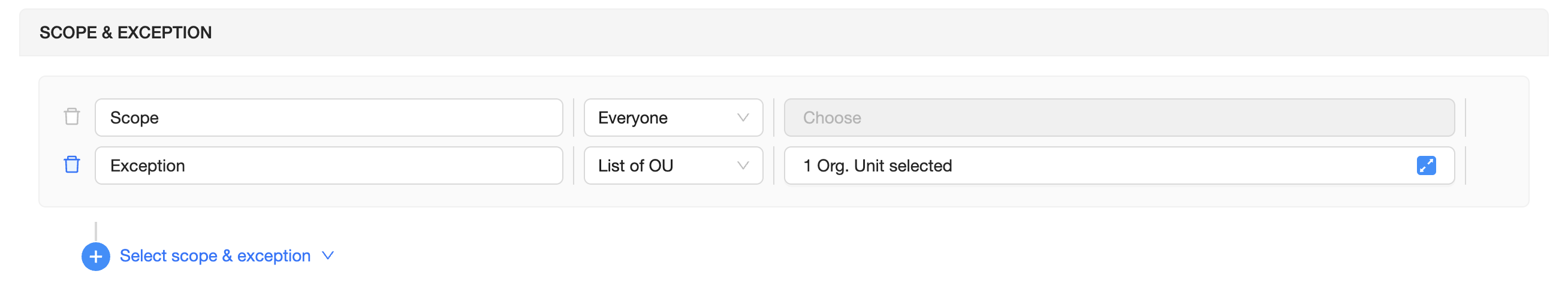Screen dimensions: 1568x283
Task: Expand chevron beside Select scope & exception
Action: pos(328,255)
